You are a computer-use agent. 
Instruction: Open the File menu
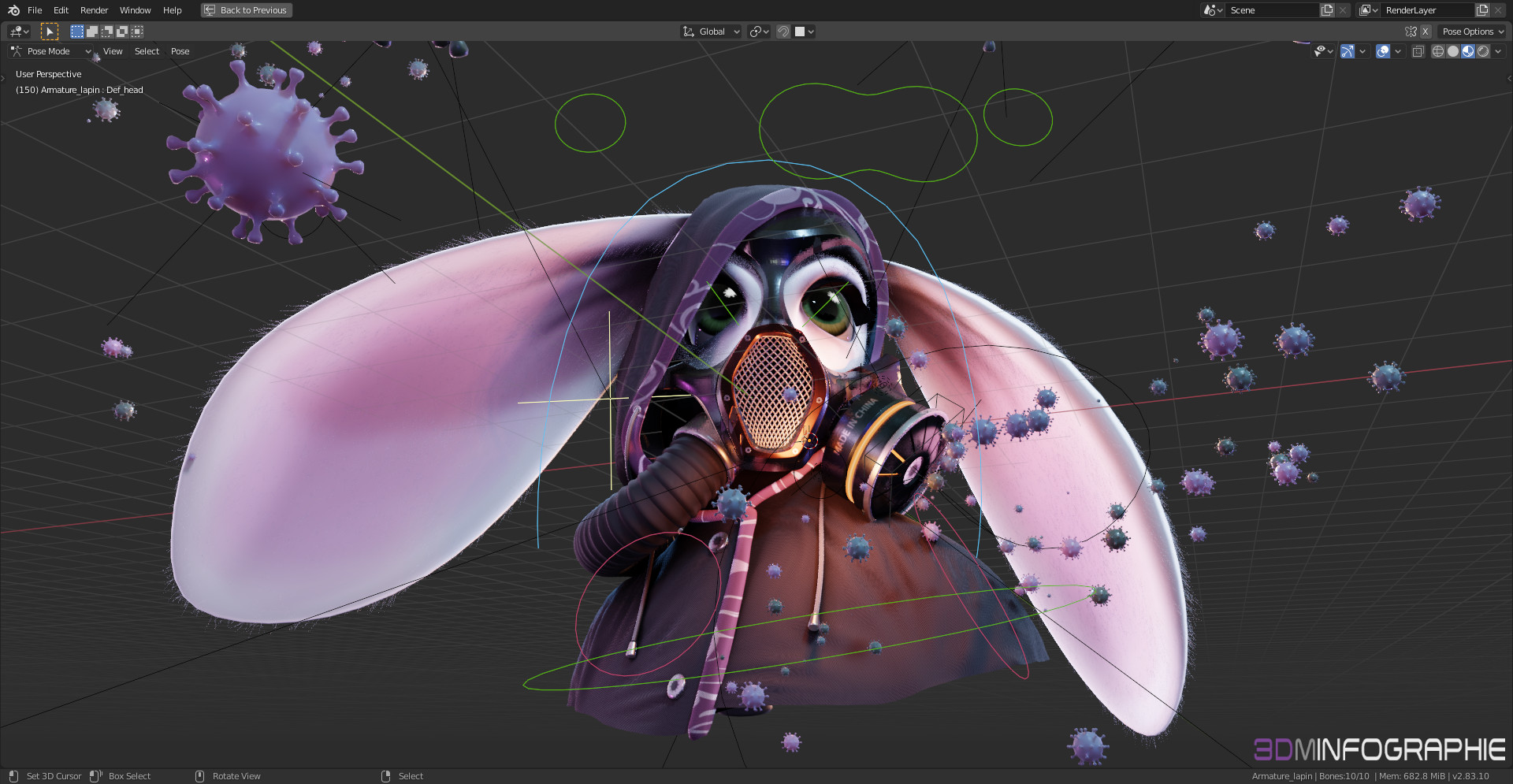pos(35,10)
